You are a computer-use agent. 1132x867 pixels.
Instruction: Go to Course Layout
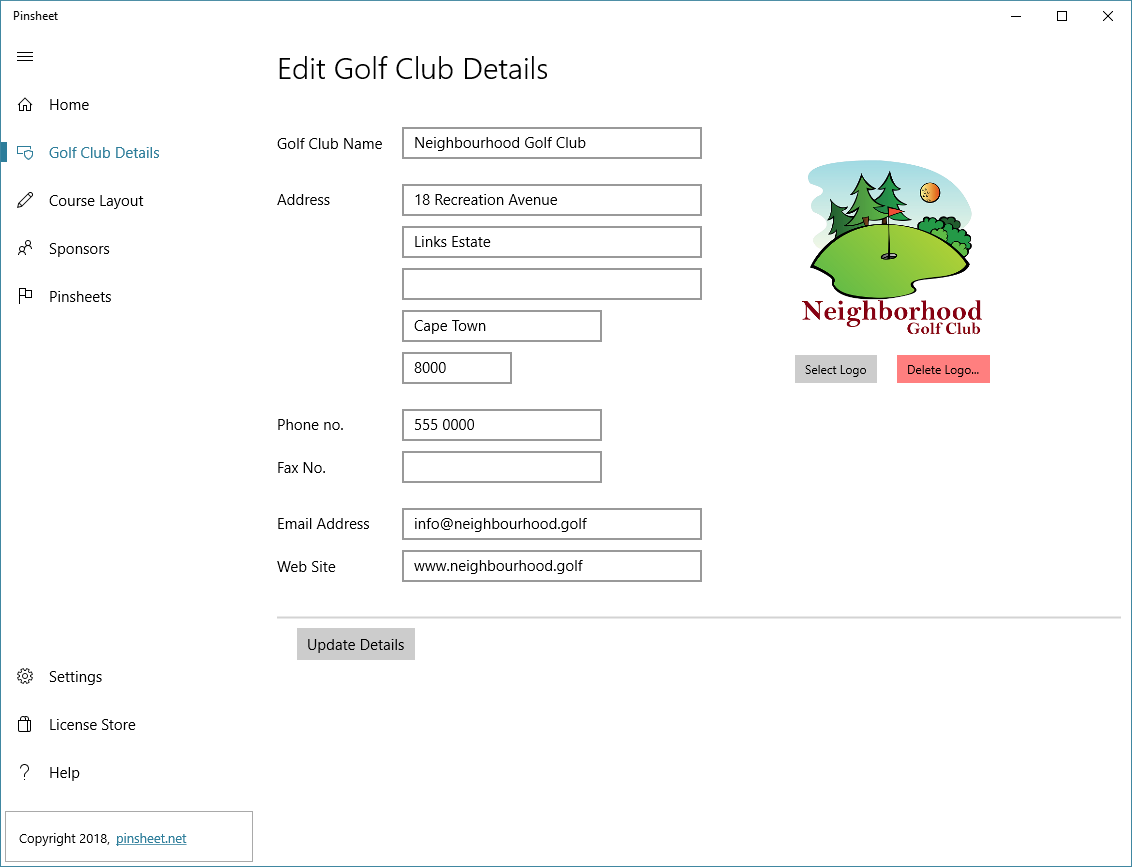point(96,201)
